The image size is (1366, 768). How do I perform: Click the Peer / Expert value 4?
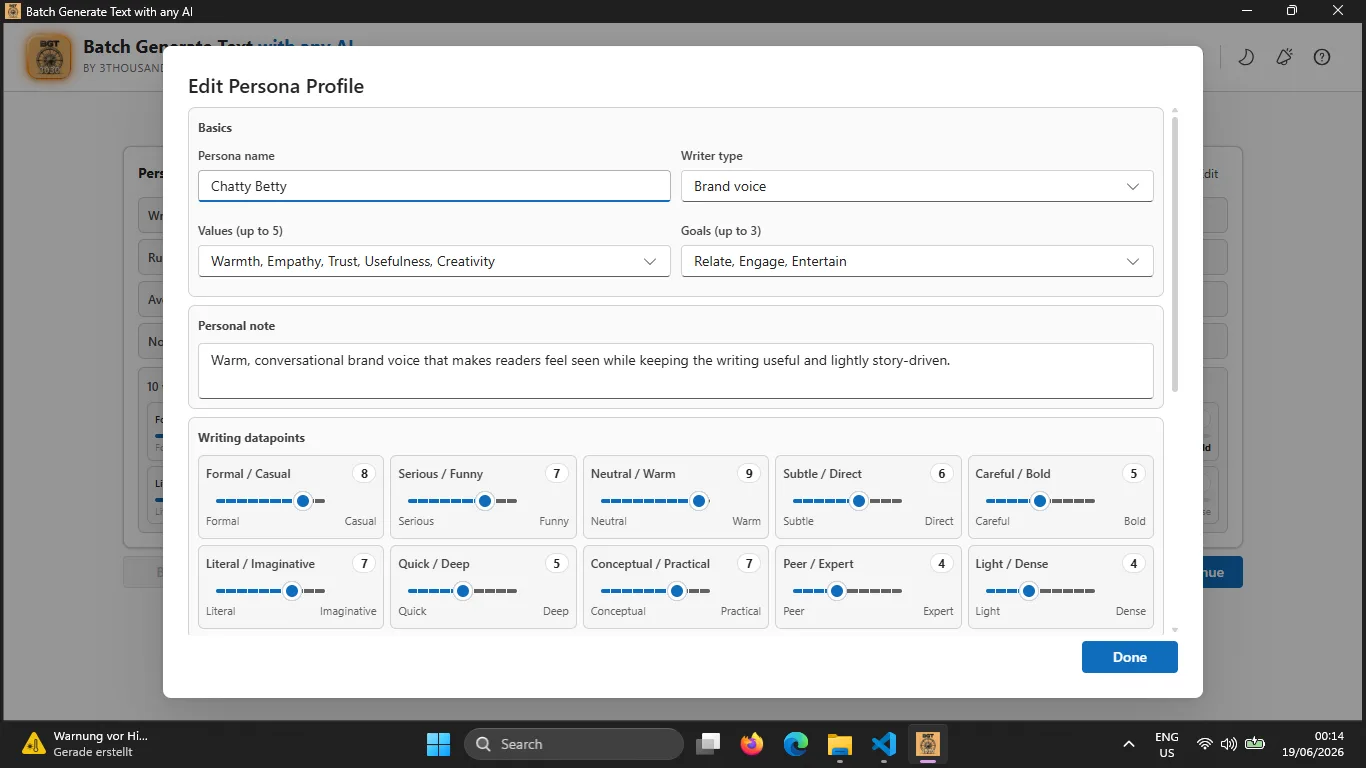pyautogui.click(x=941, y=564)
